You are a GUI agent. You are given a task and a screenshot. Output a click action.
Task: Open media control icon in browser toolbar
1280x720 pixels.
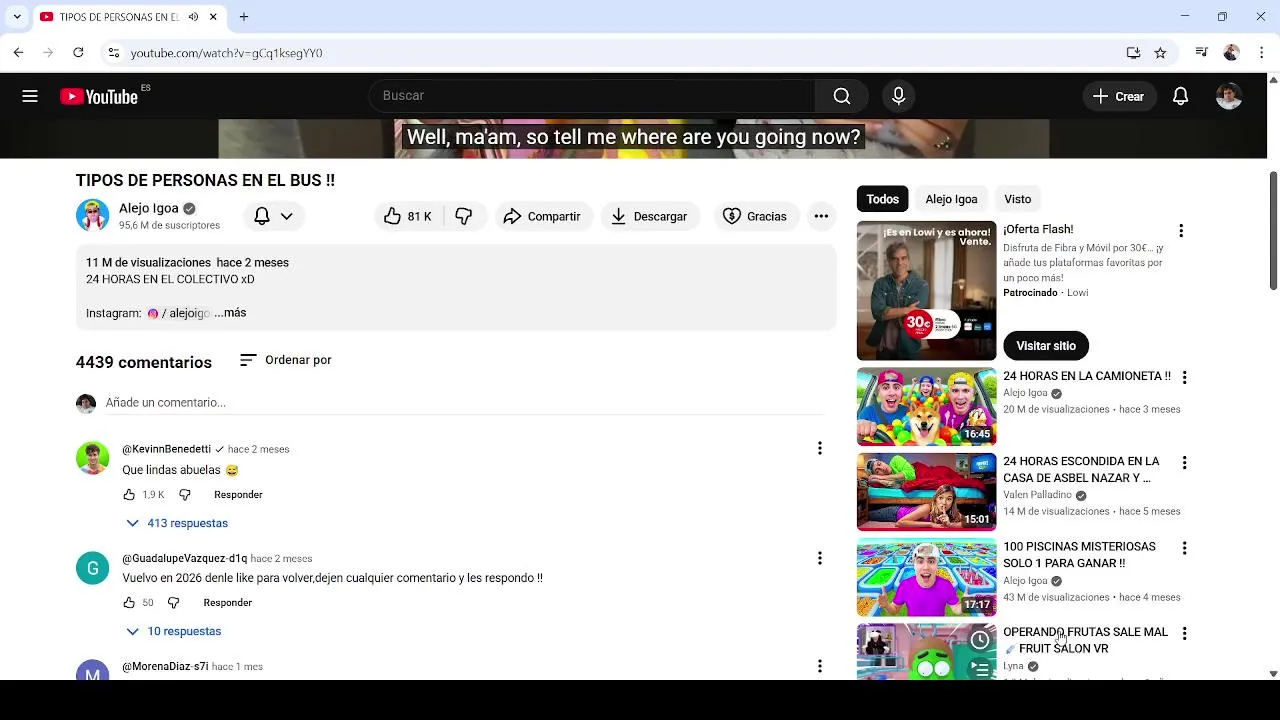pyautogui.click(x=1201, y=53)
